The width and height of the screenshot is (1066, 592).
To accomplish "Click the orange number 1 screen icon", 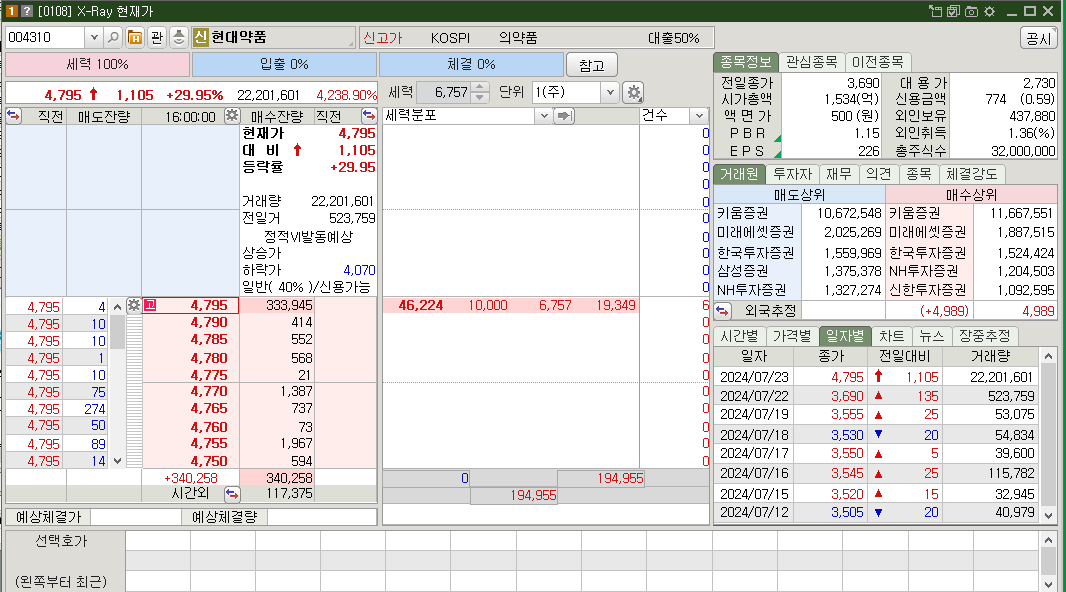I will (x=12, y=11).
